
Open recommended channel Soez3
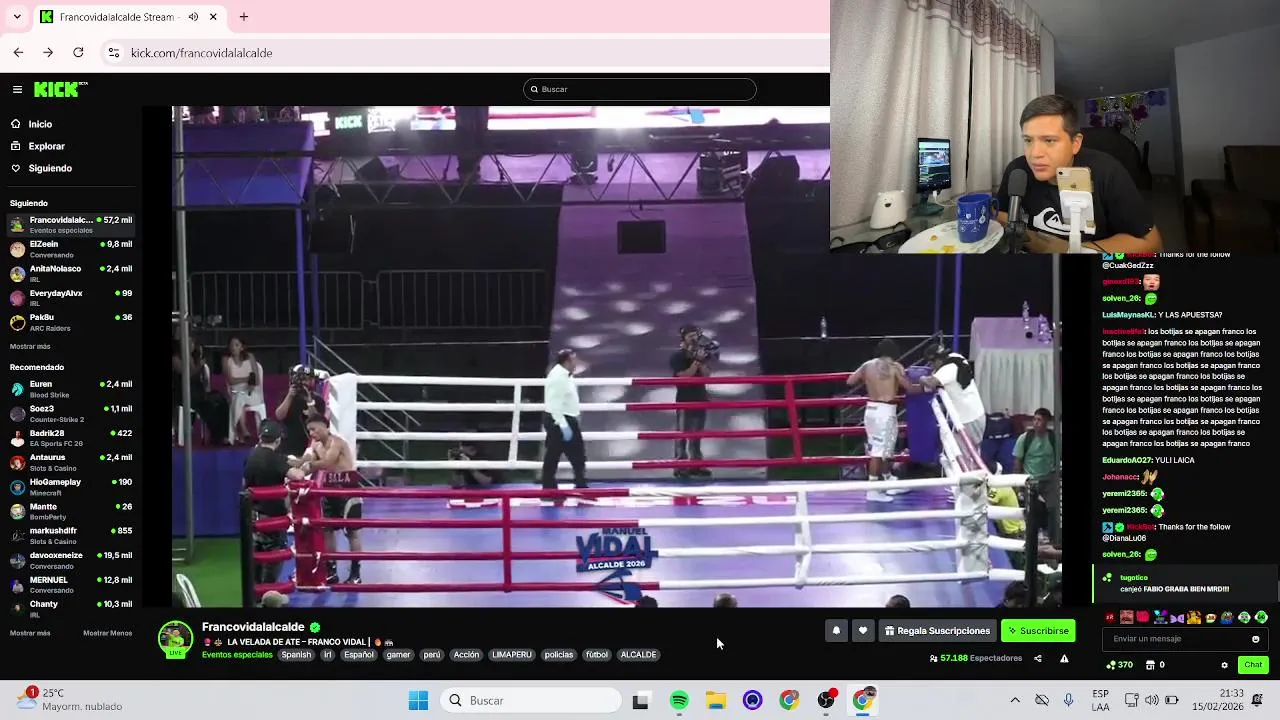point(70,413)
